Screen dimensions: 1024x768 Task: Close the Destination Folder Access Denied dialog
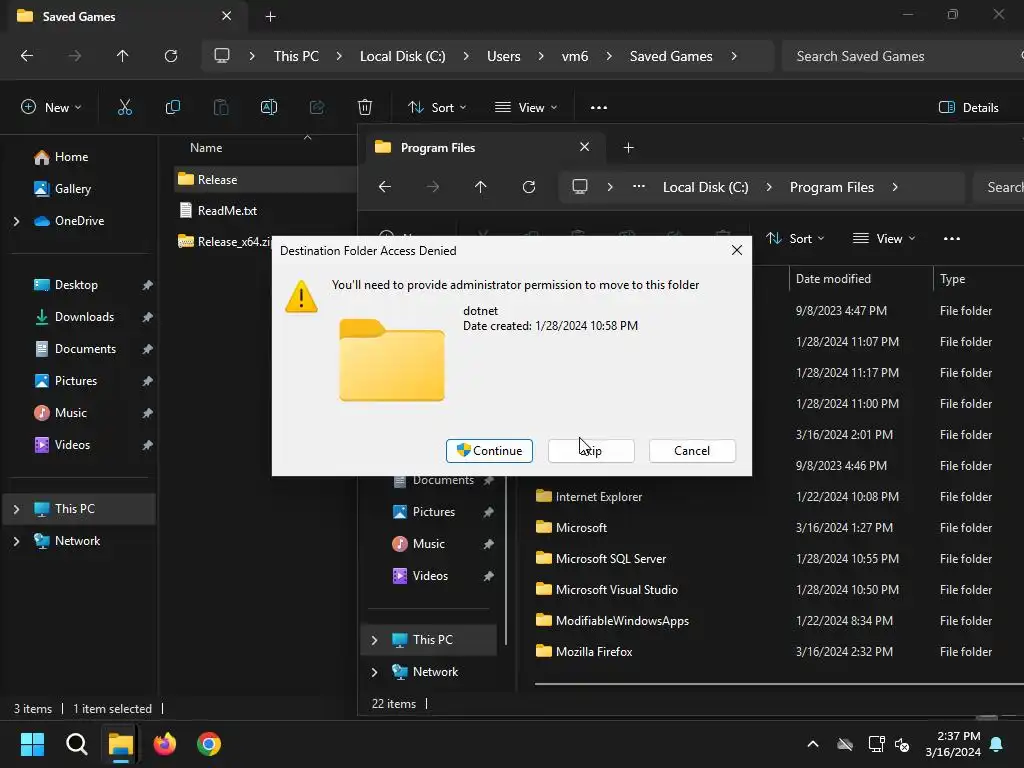(737, 250)
